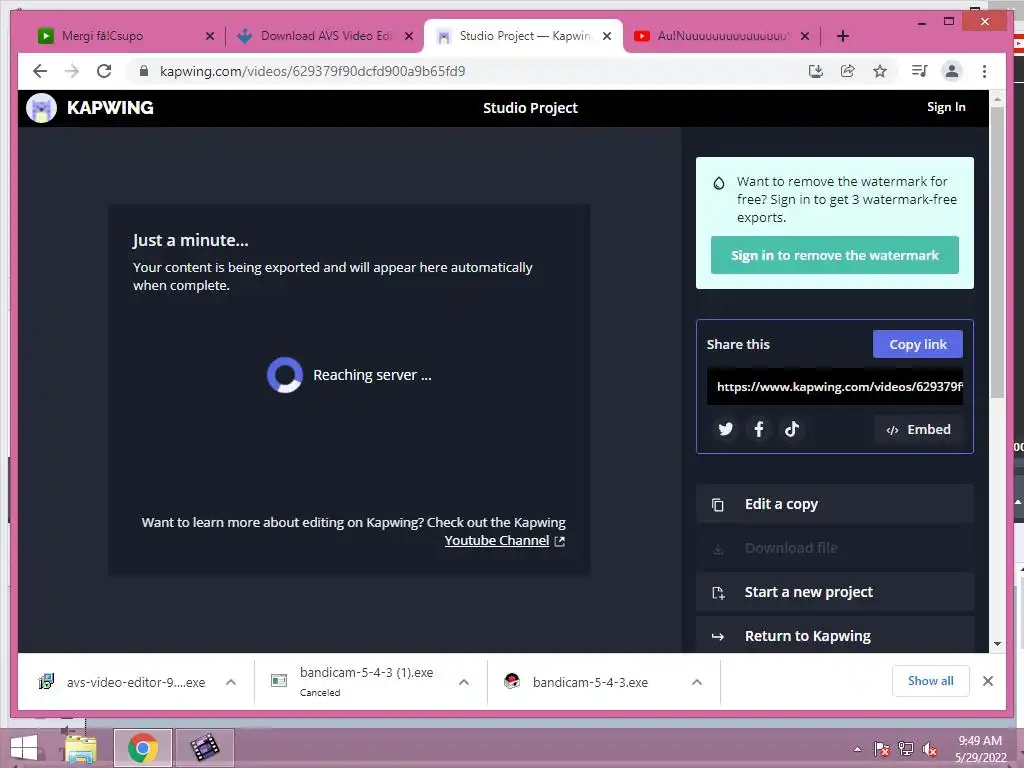Click the install app icon in address bar
The image size is (1024, 768).
pyautogui.click(x=816, y=71)
